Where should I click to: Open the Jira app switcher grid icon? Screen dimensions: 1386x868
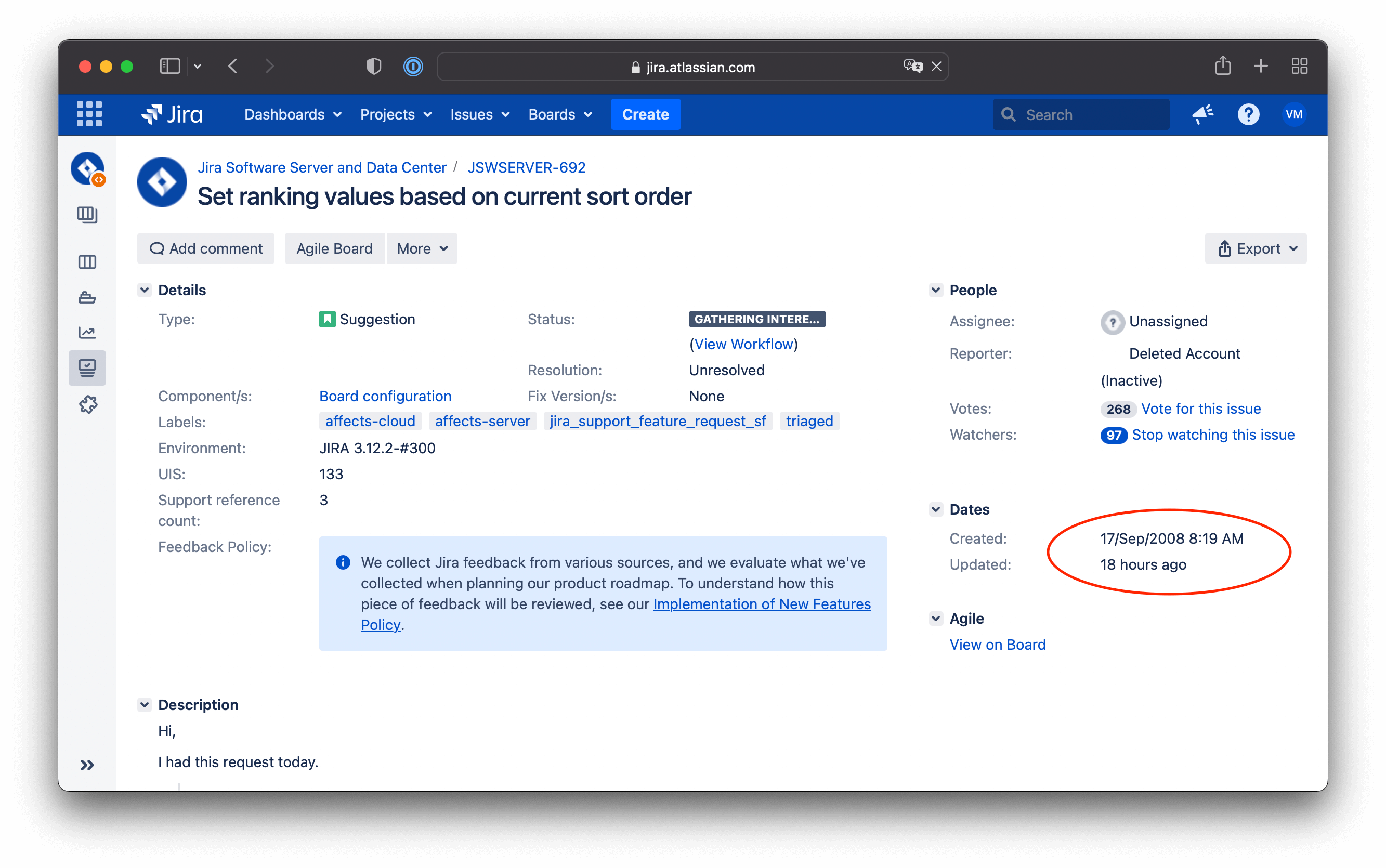(x=89, y=114)
